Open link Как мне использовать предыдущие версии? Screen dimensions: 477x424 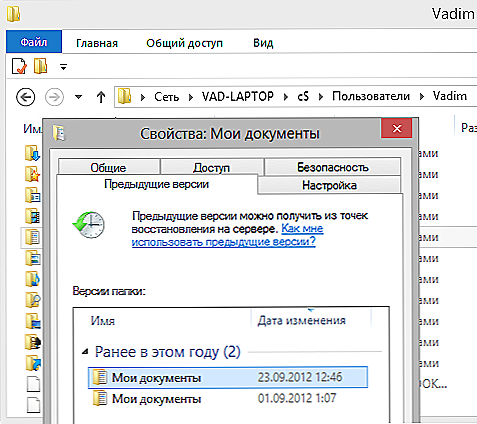click(x=227, y=235)
